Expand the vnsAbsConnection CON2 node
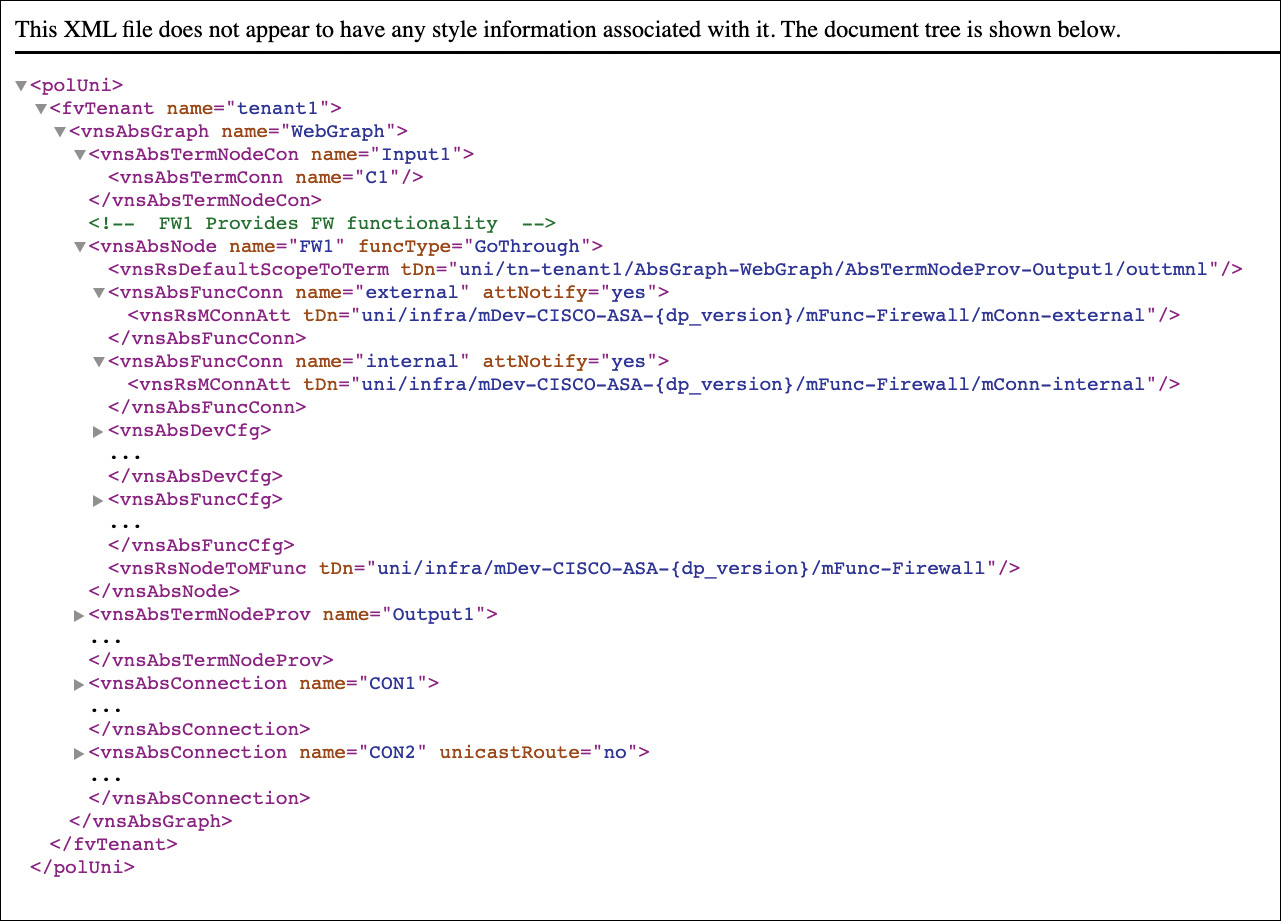This screenshot has height=921, width=1281. point(80,753)
